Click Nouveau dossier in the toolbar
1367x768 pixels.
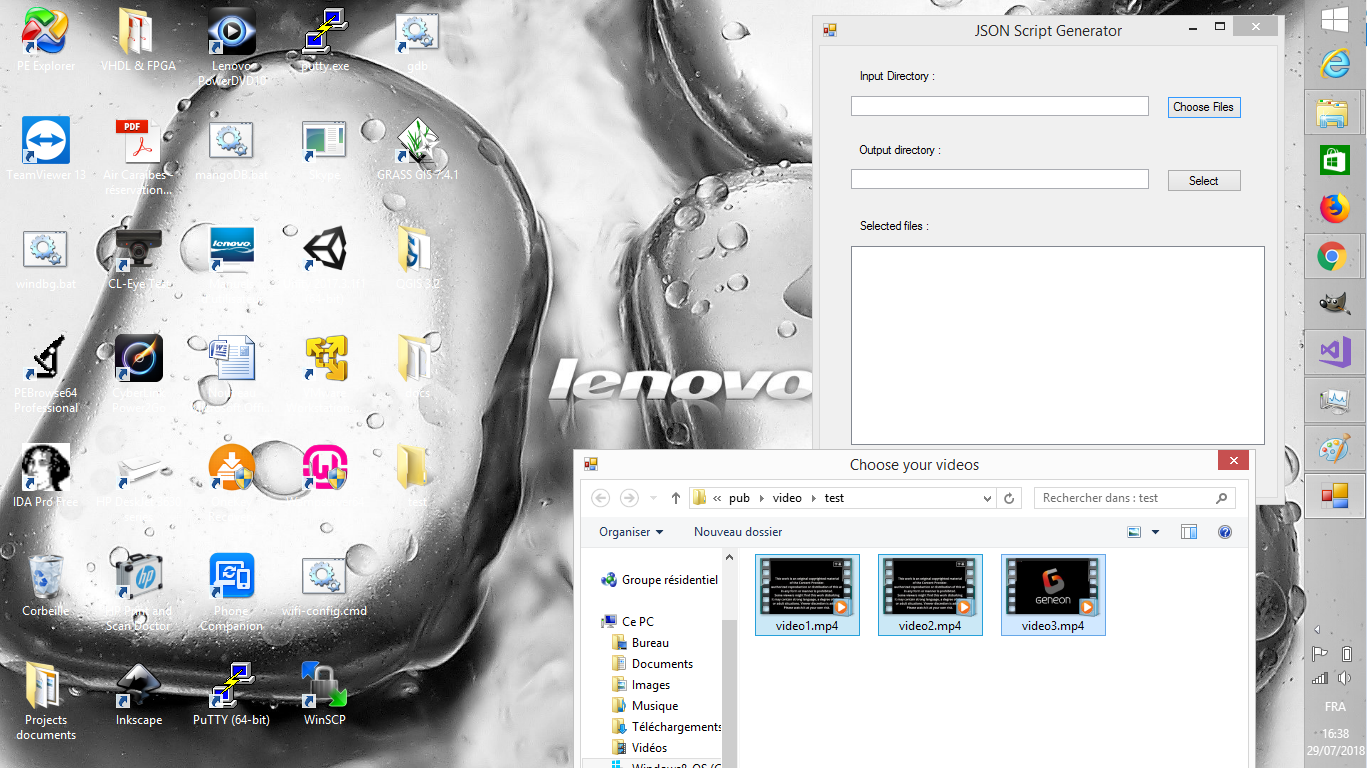click(x=738, y=532)
